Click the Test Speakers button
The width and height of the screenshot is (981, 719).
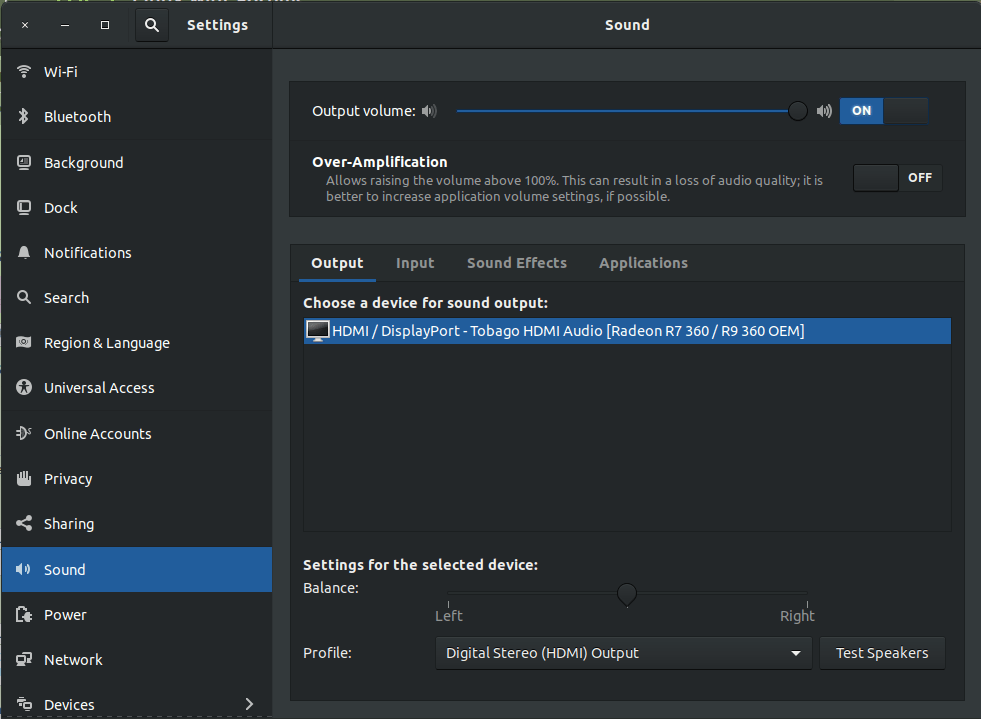coord(882,653)
